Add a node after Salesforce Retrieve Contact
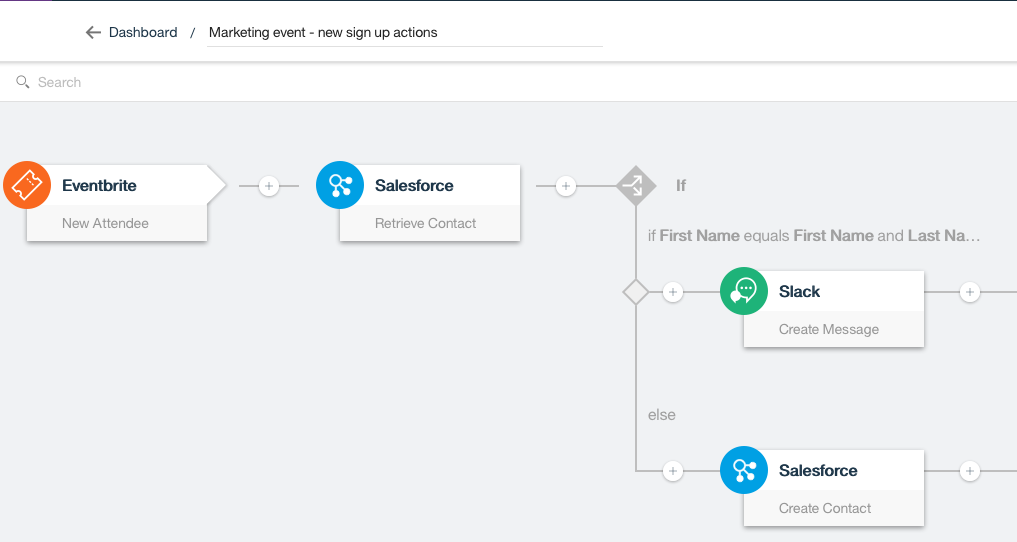Image resolution: width=1017 pixels, height=542 pixels. pos(566,185)
